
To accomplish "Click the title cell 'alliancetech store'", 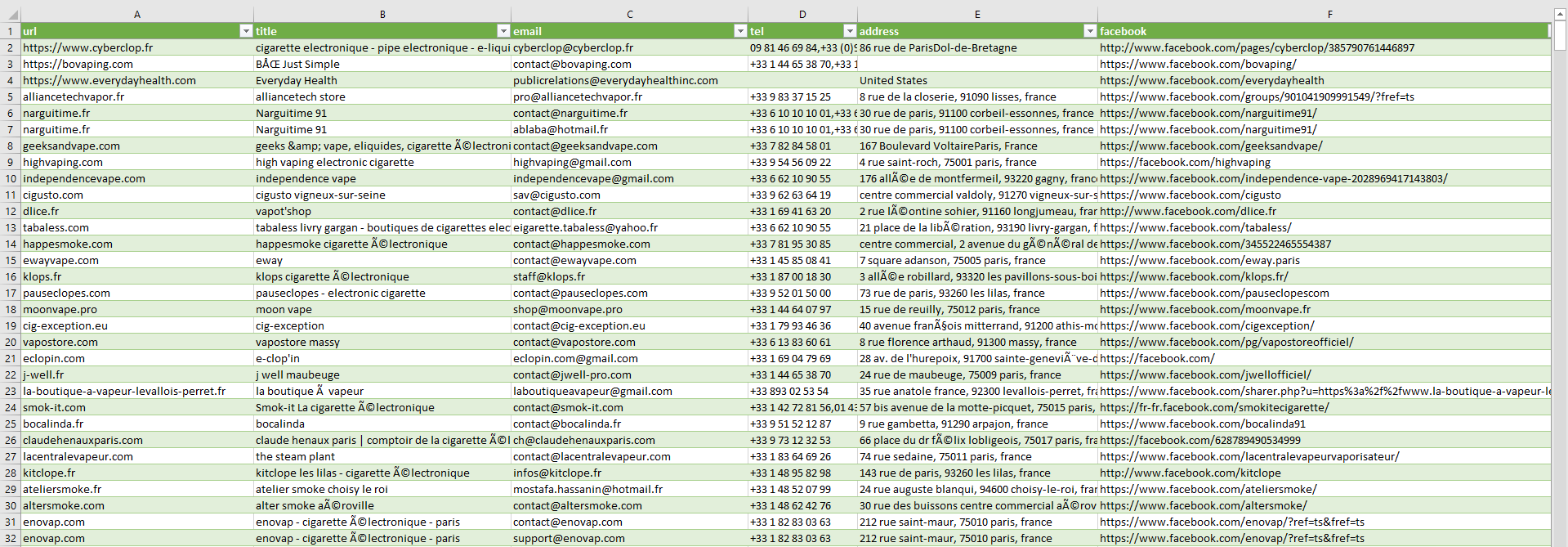I will tap(382, 96).
